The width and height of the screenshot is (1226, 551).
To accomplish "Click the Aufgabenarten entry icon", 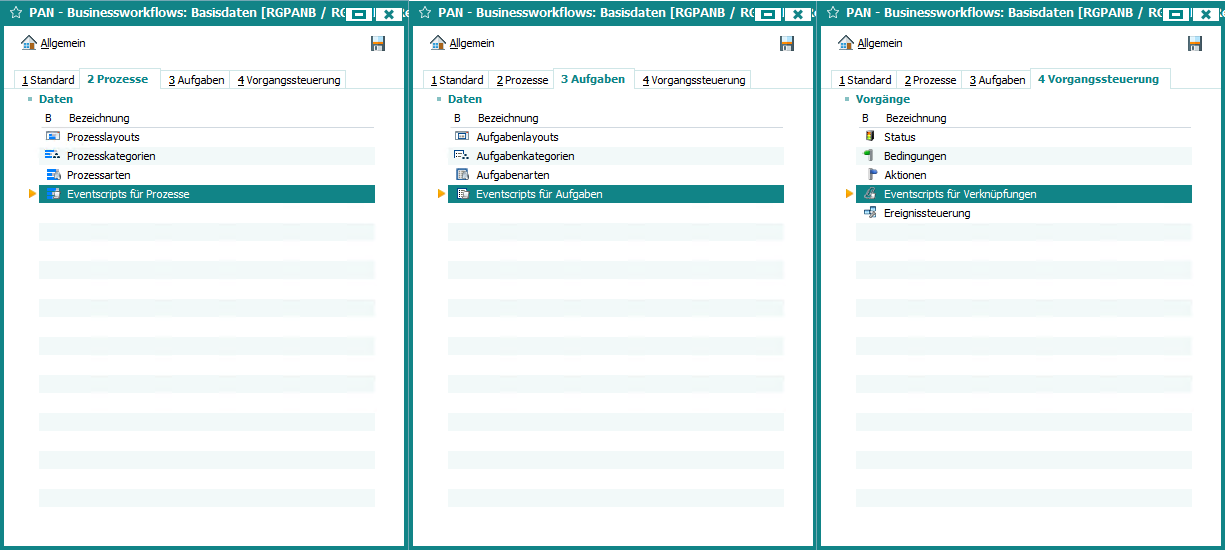I will 461,175.
